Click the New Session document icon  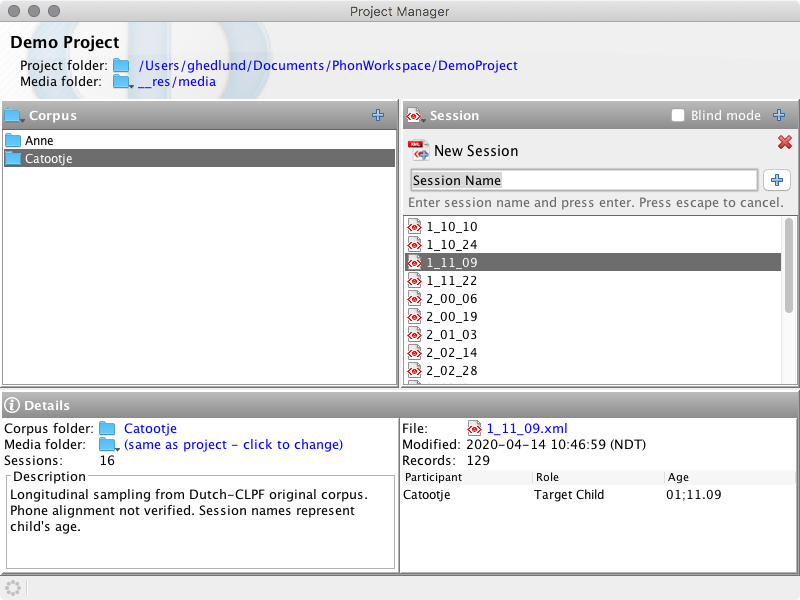coord(419,151)
